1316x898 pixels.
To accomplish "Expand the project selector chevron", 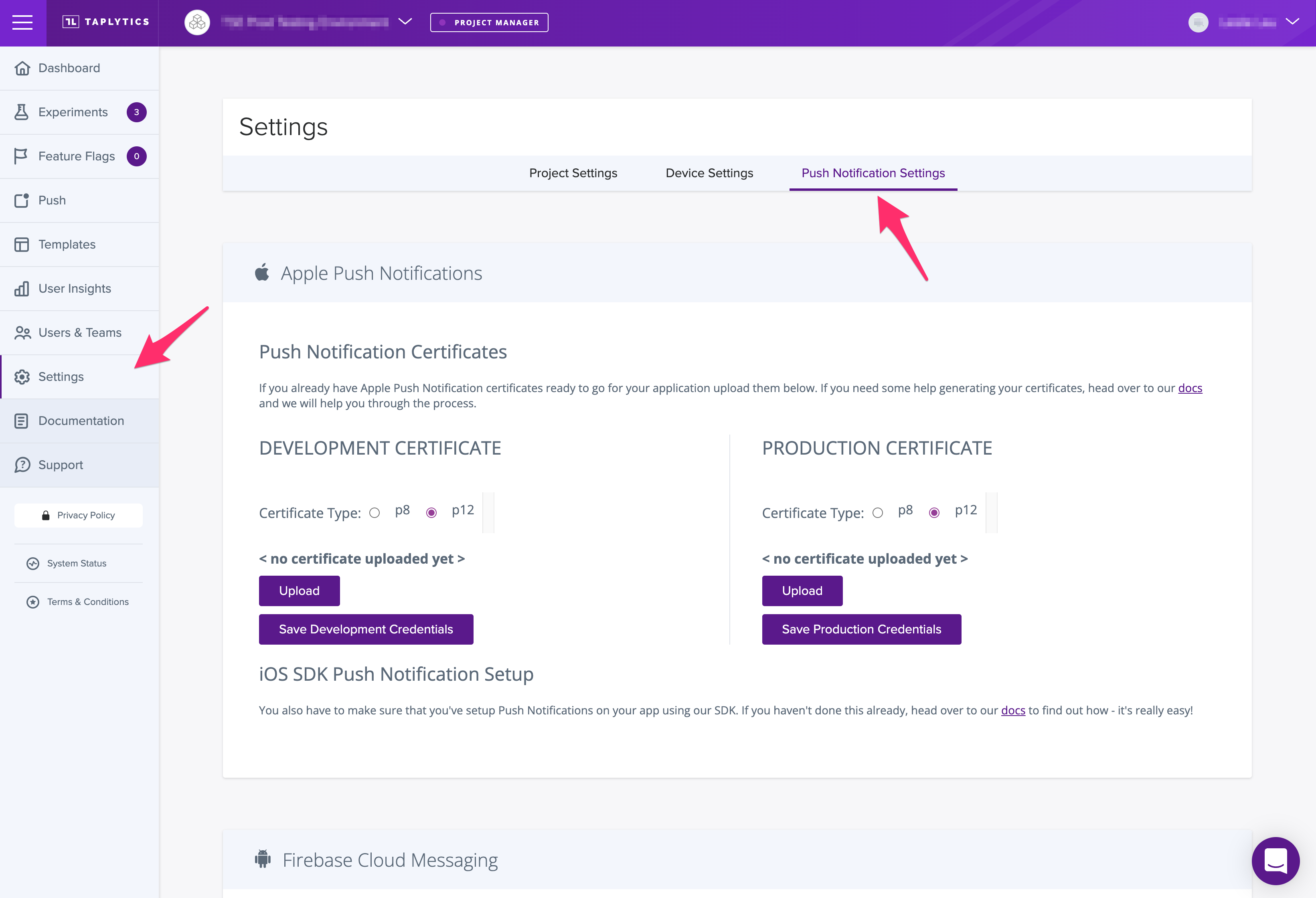I will point(405,22).
